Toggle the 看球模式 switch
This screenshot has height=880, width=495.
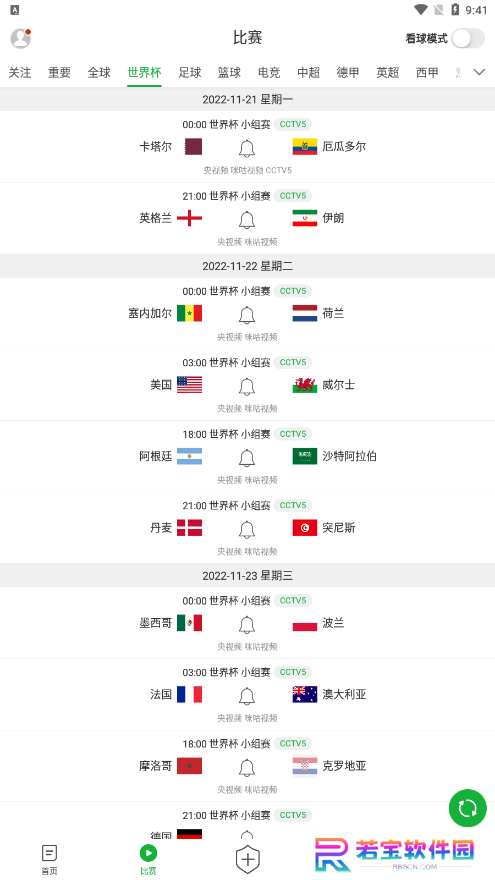pos(468,38)
